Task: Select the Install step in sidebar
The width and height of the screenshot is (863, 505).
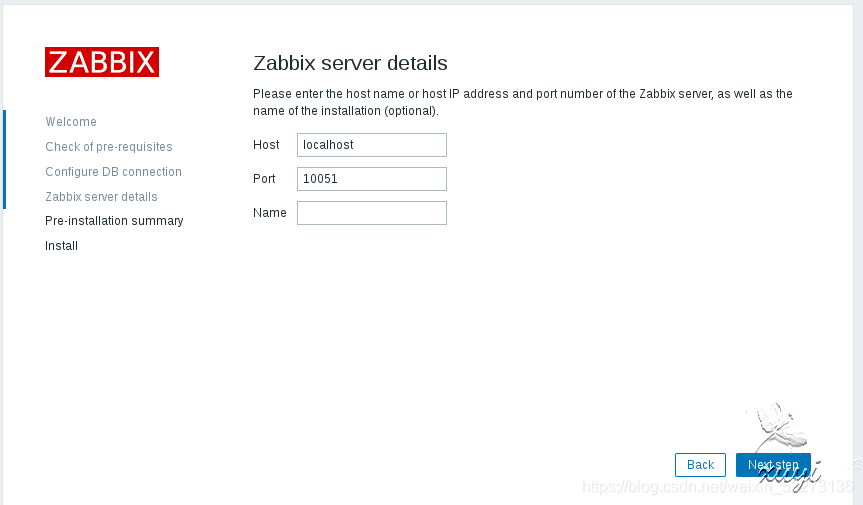Action: pos(61,246)
